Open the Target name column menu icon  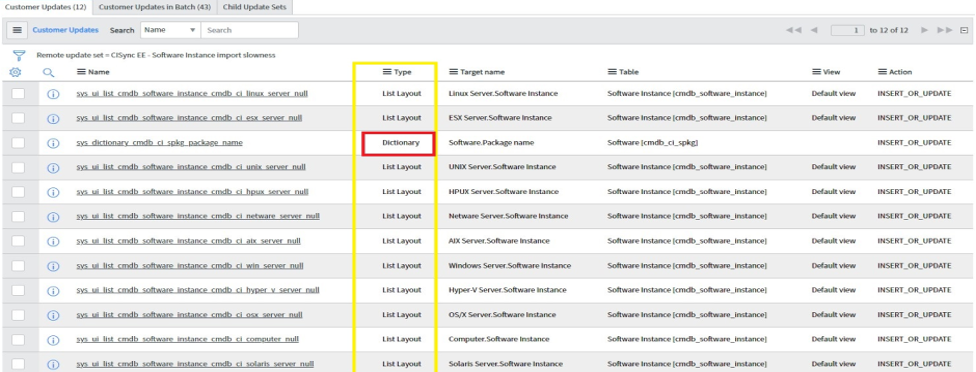point(453,72)
